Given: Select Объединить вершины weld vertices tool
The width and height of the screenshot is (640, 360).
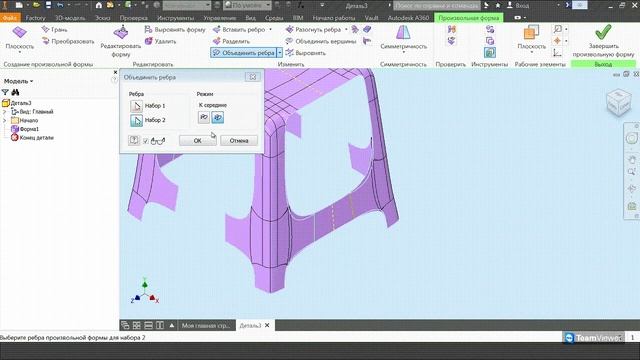Looking at the screenshot, I should pos(321,41).
